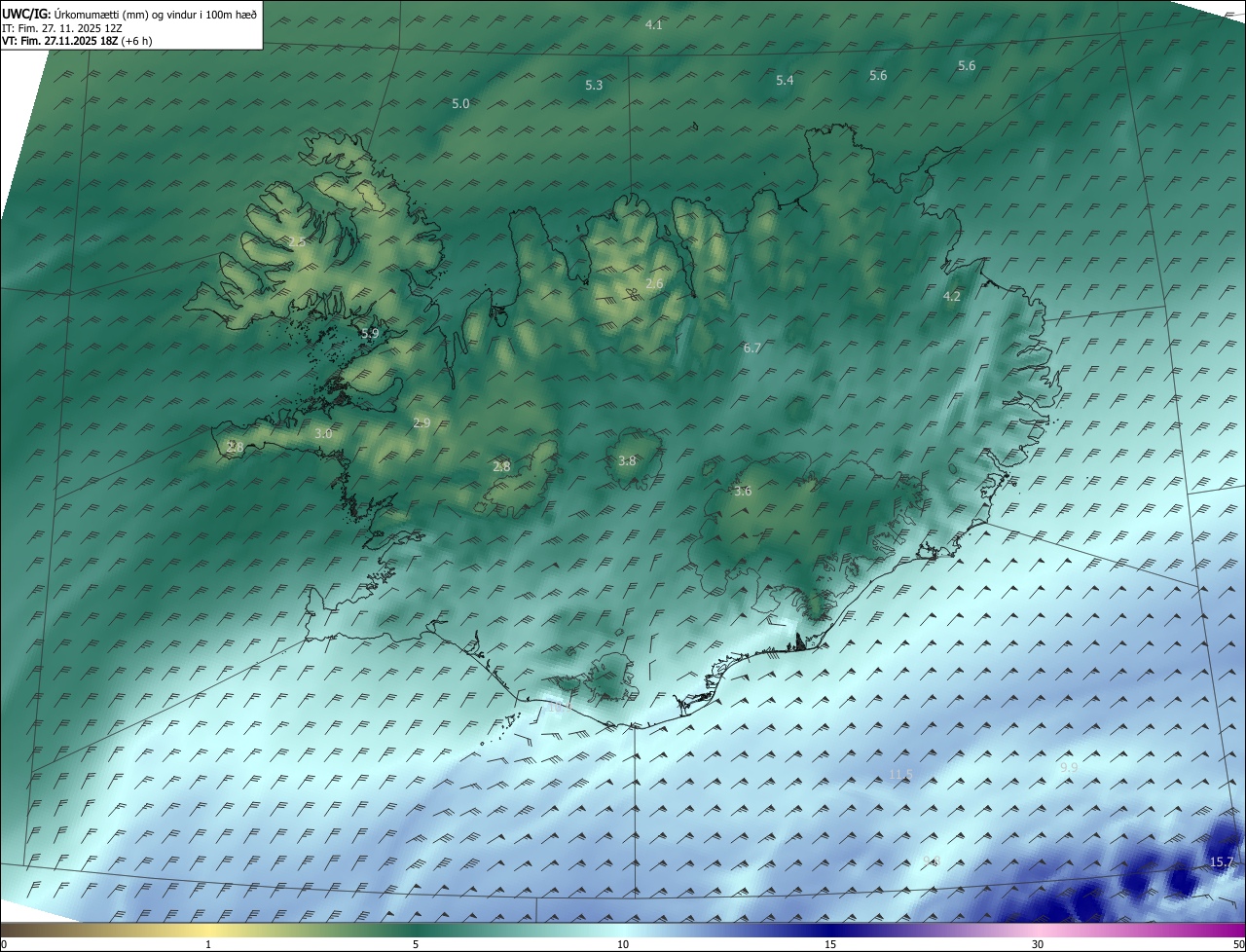
Task: Click the color scale tick labeled 50
Action: [x=1238, y=944]
